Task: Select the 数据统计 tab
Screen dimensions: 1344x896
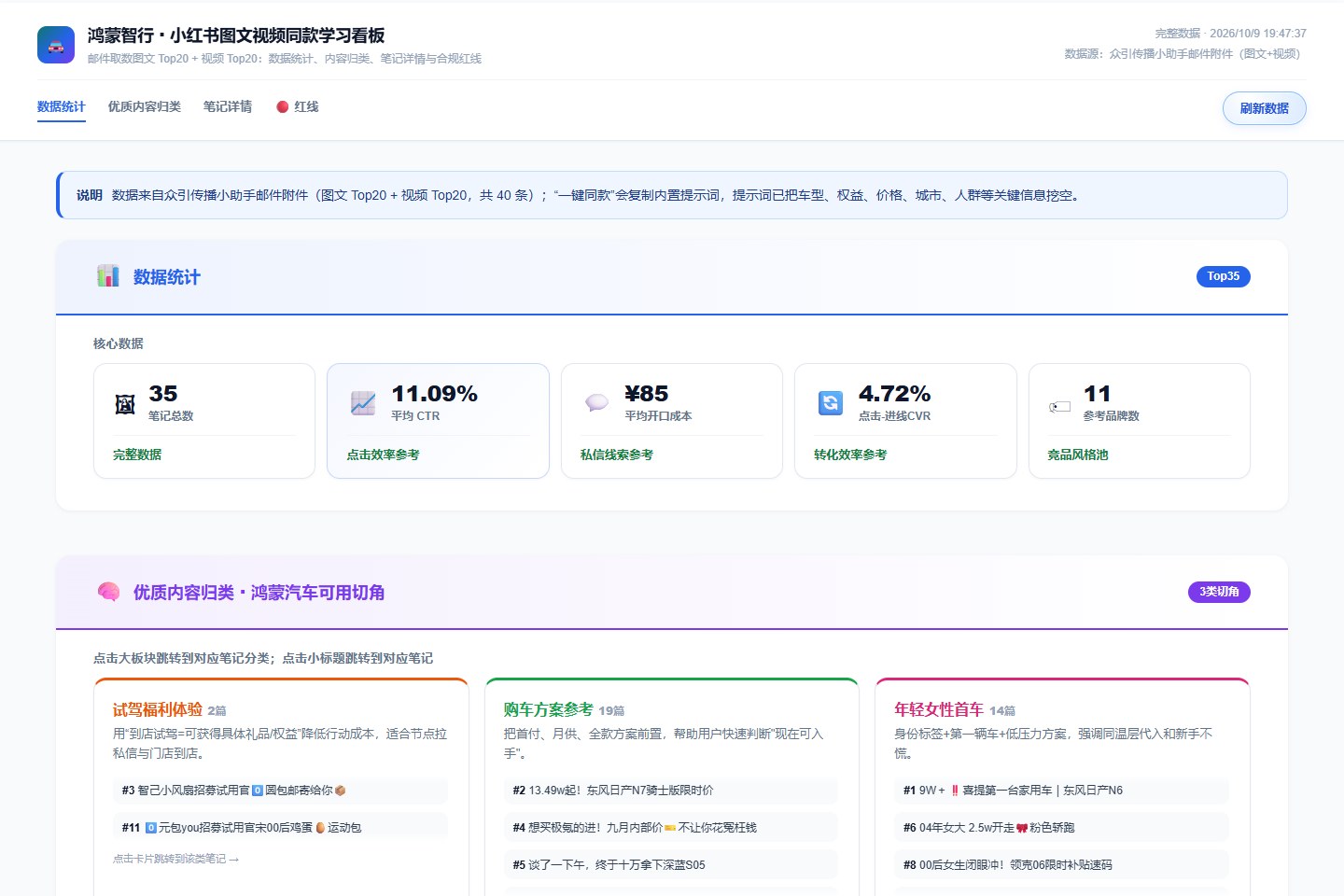Action: [62, 106]
